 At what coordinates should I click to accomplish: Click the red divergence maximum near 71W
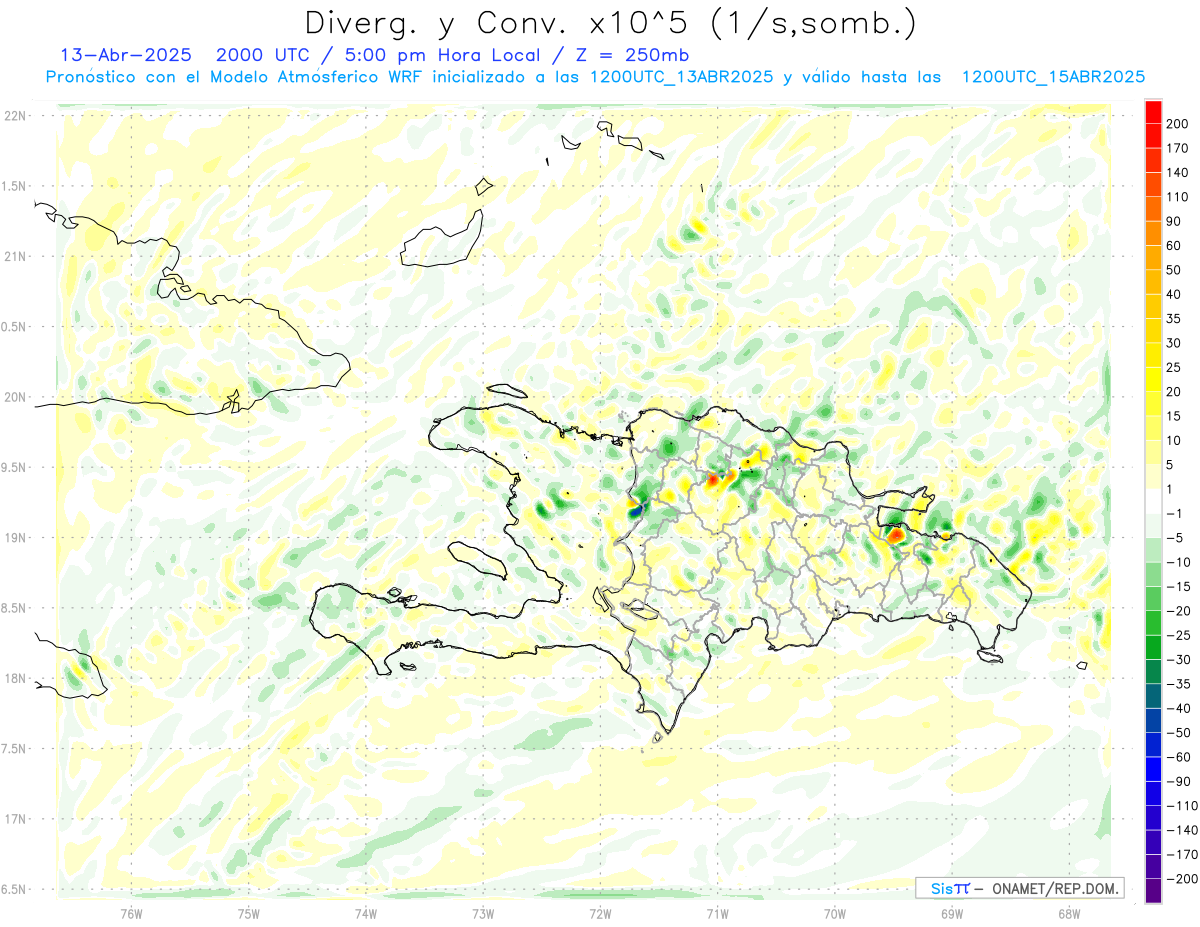click(713, 480)
